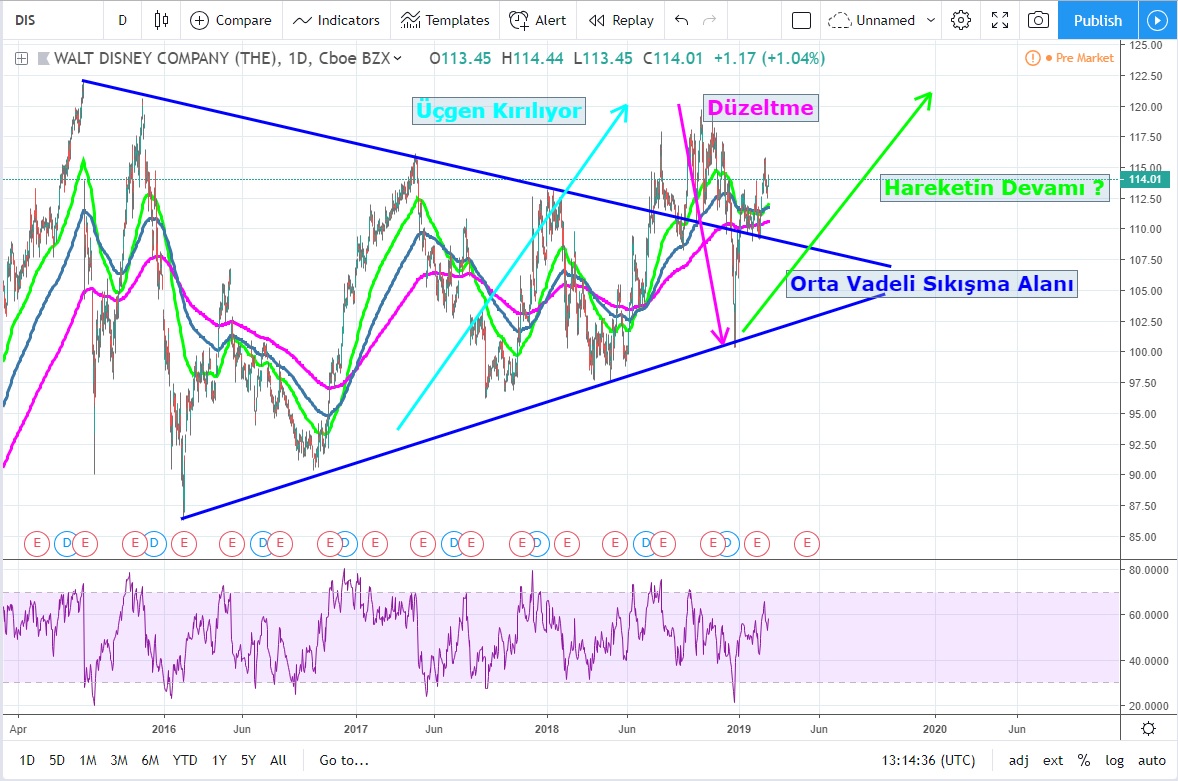Click the play icon next to Publish

point(1158,20)
